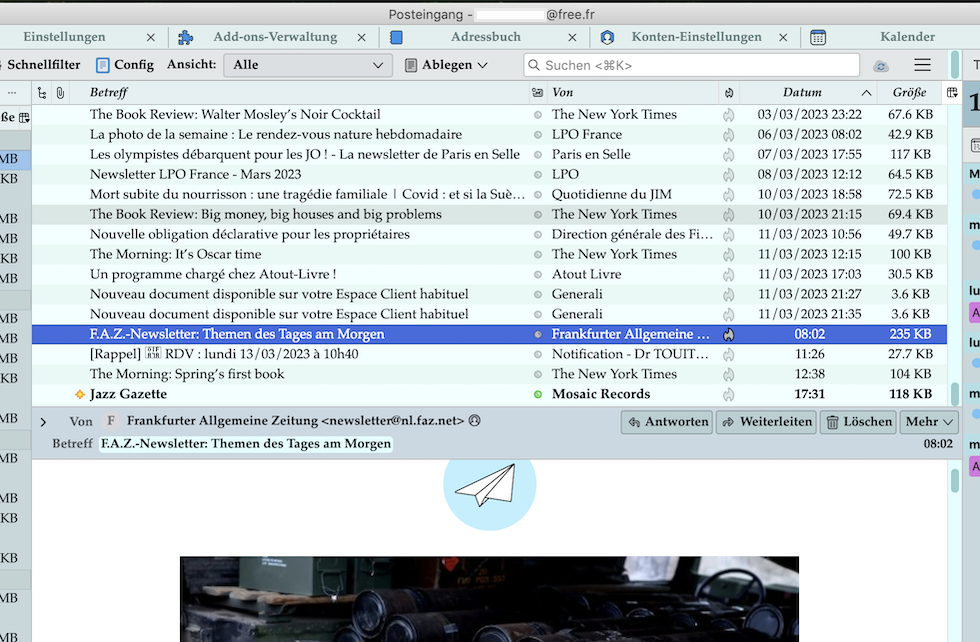Select Les olympistes débarquent pour les JO message

click(489, 154)
